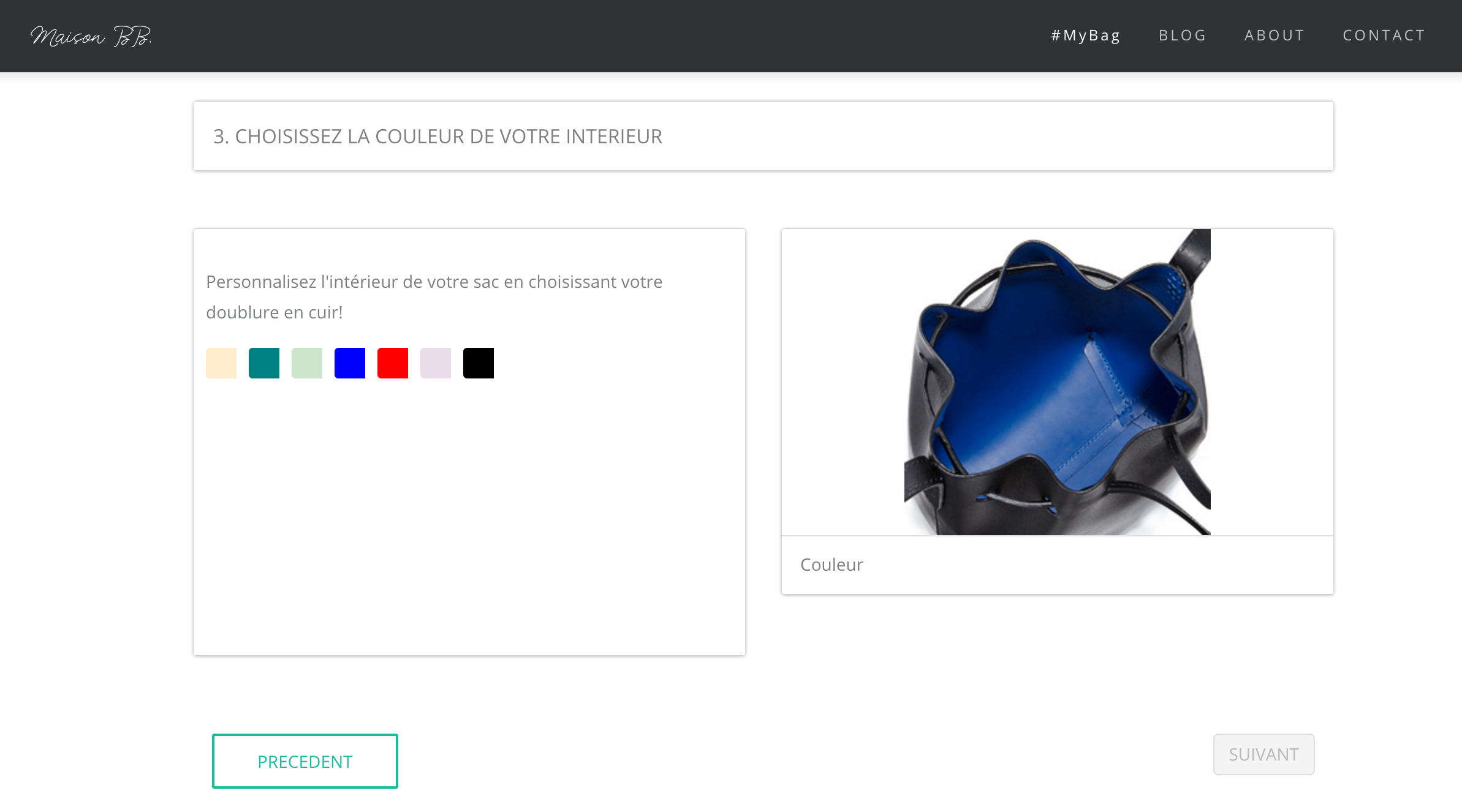The height and width of the screenshot is (812, 1462).
Task: Open the #MyBag menu item
Action: pos(1086,36)
